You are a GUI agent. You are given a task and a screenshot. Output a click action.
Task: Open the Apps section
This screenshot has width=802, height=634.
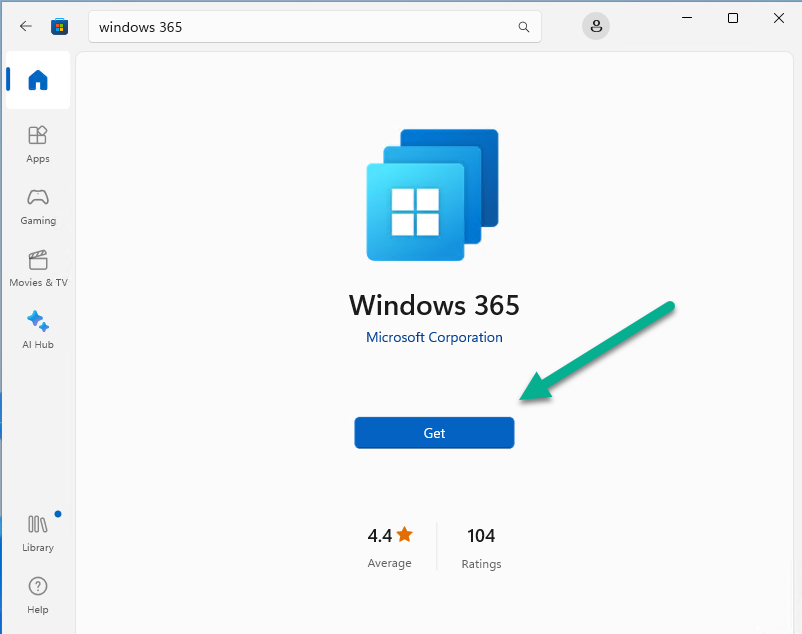(x=38, y=145)
